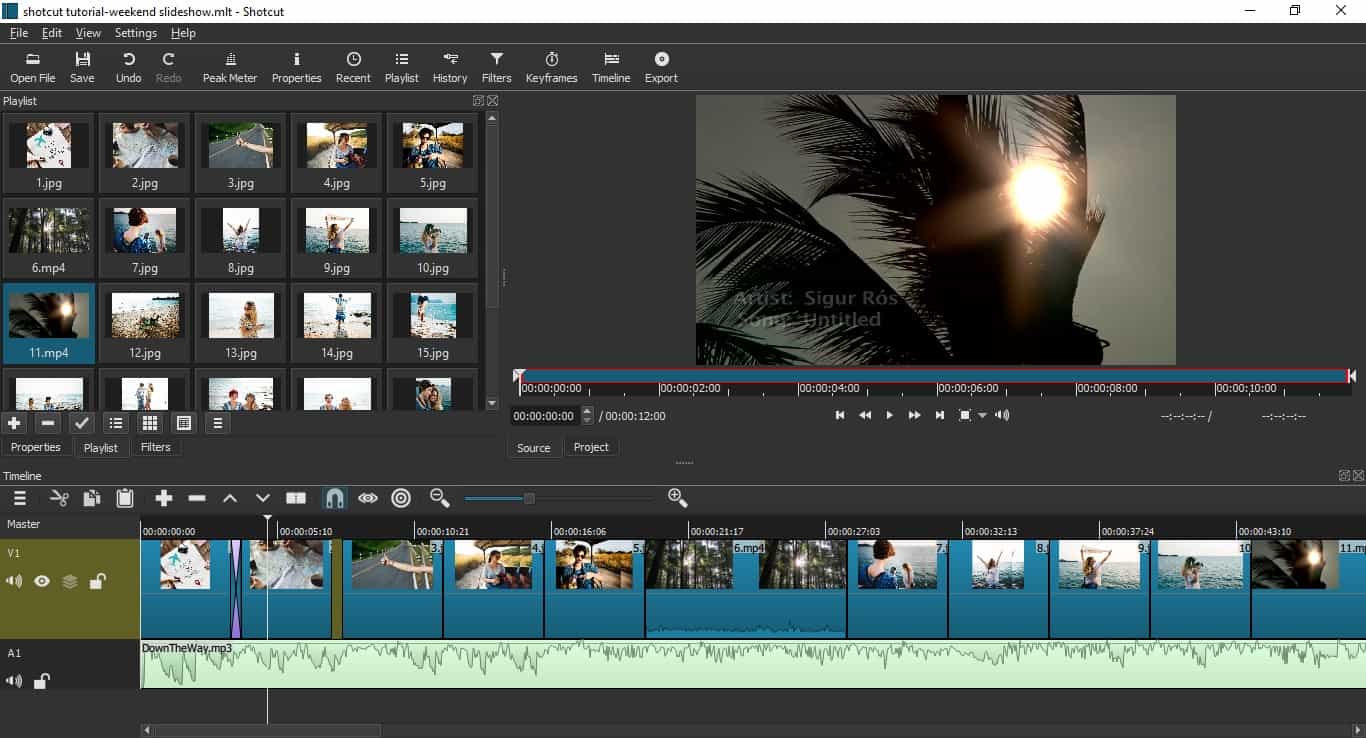
Task: Toggle V1 track compositing layers icon
Action: [70, 581]
